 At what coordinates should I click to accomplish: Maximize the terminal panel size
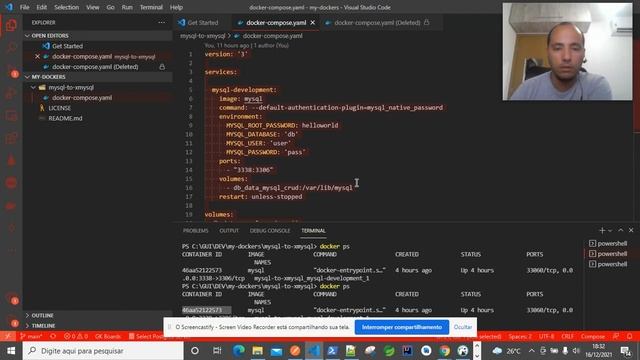pos(620,230)
